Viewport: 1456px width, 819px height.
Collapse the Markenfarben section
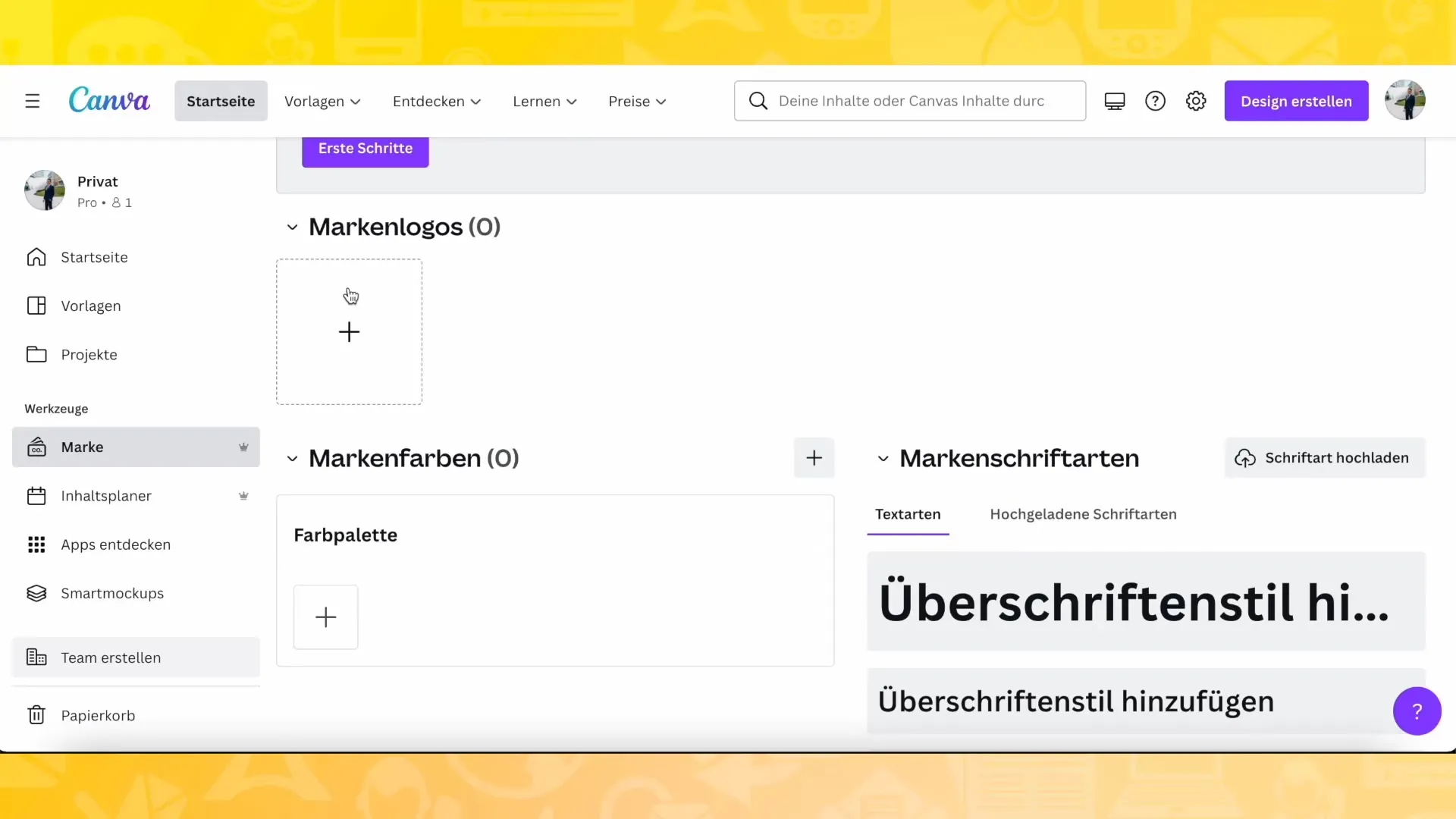tap(292, 458)
